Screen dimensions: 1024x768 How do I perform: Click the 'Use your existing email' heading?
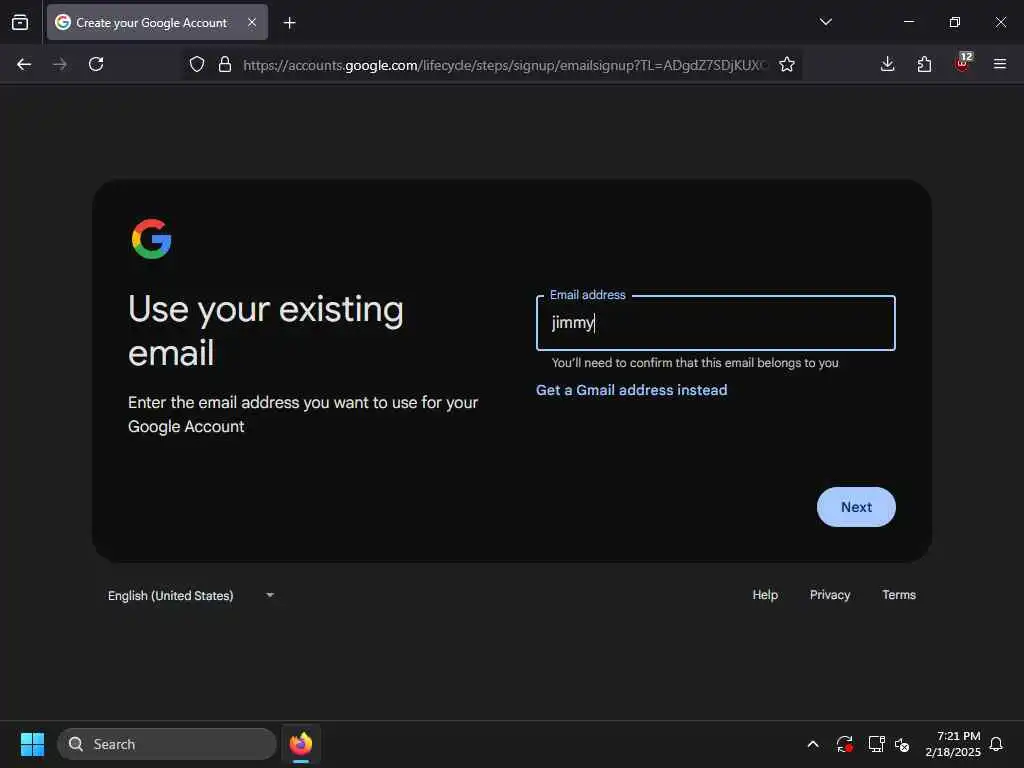(x=266, y=330)
